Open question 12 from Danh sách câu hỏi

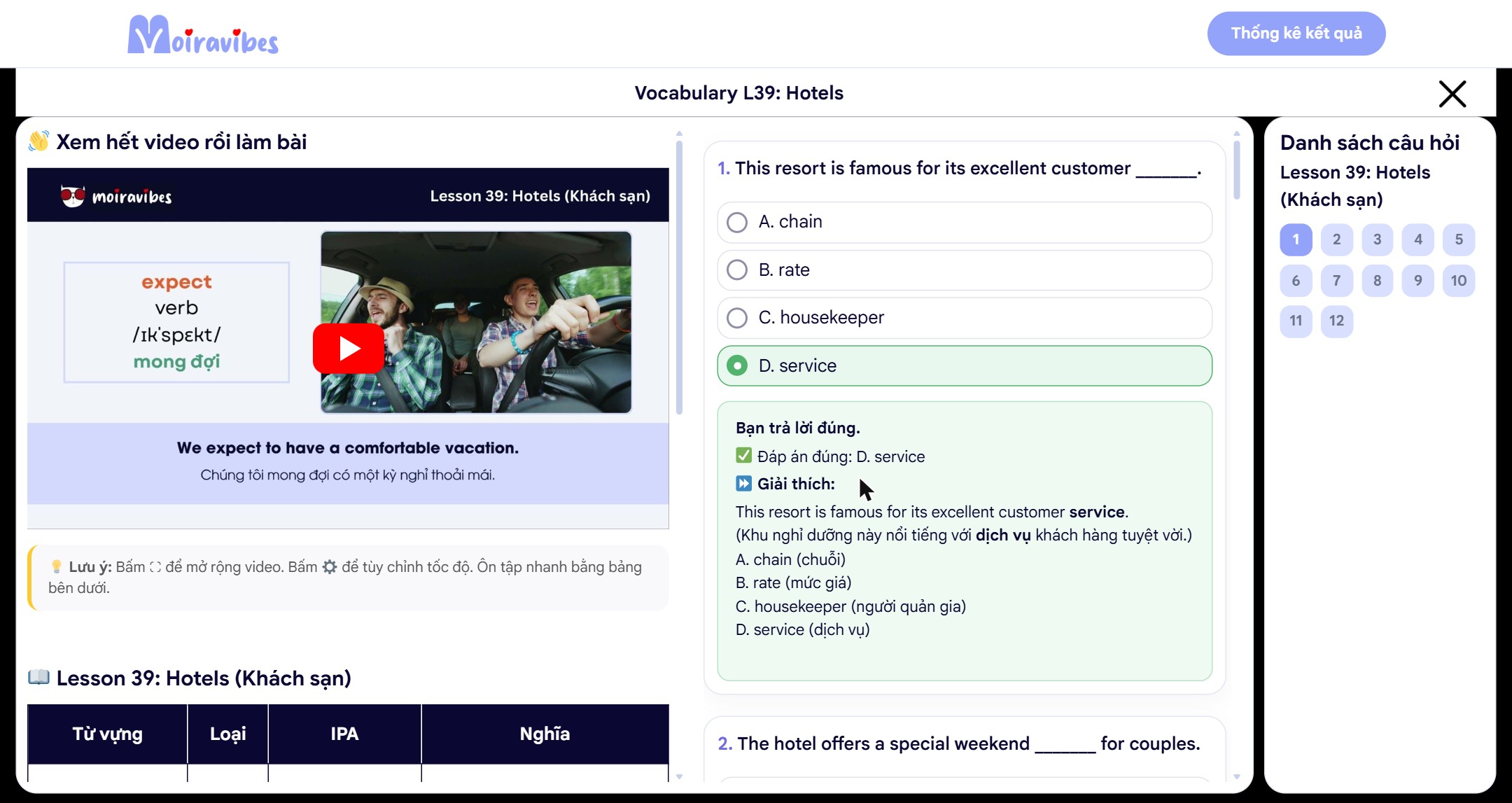(x=1336, y=321)
